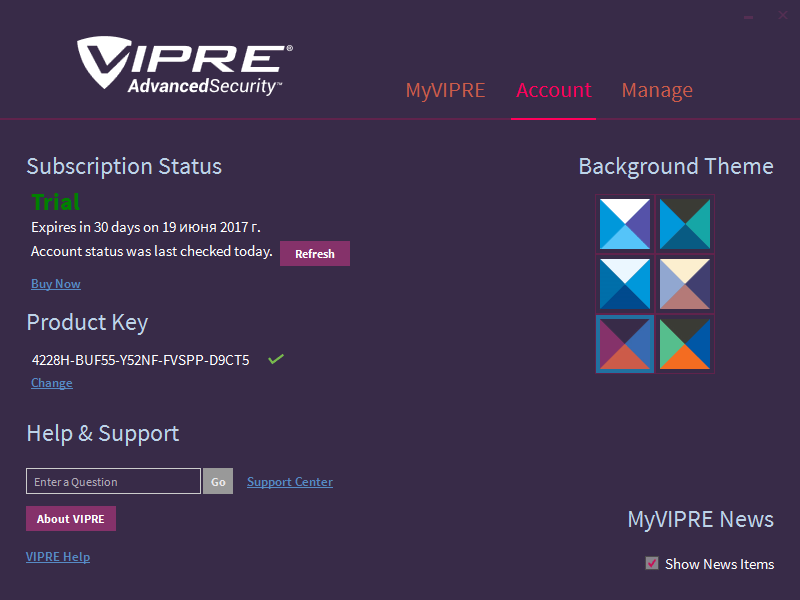Switch to the Account tab
Image resolution: width=800 pixels, height=600 pixels.
click(554, 90)
